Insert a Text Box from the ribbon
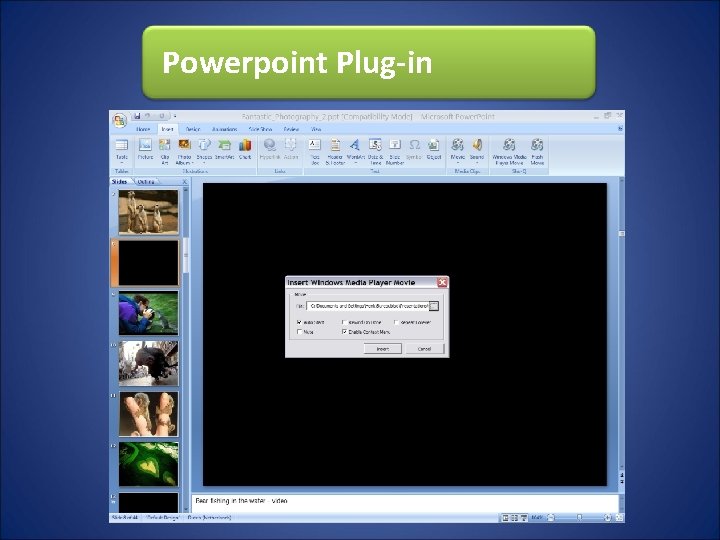The height and width of the screenshot is (540, 720). (x=315, y=152)
